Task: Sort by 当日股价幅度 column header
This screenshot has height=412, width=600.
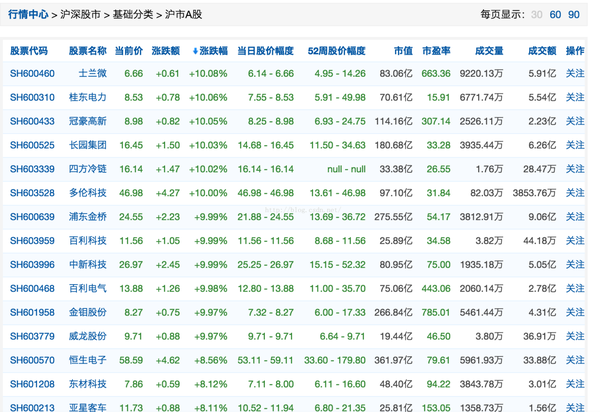Action: 266,51
